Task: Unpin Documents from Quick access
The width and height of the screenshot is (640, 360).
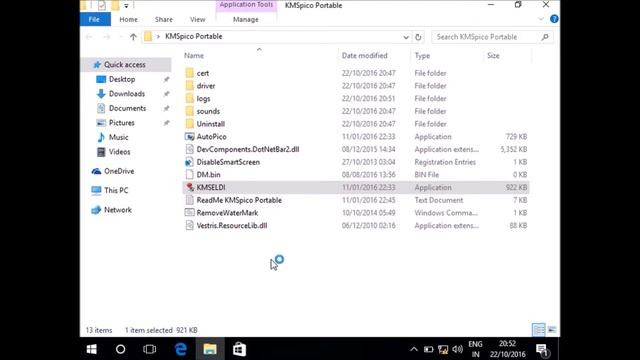Action: point(166,108)
